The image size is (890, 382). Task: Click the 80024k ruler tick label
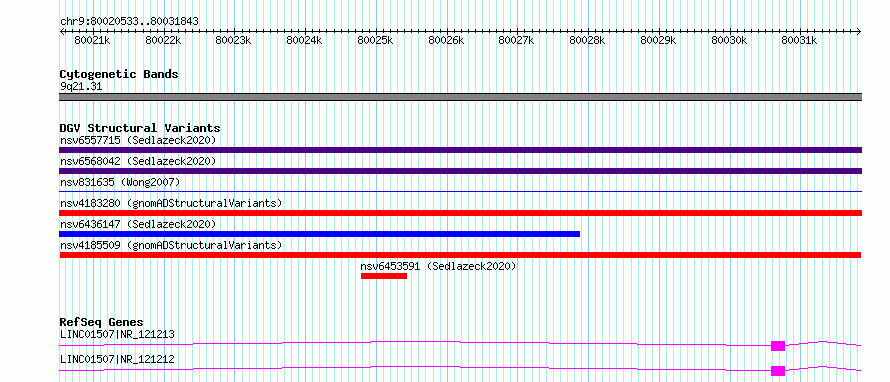(305, 41)
